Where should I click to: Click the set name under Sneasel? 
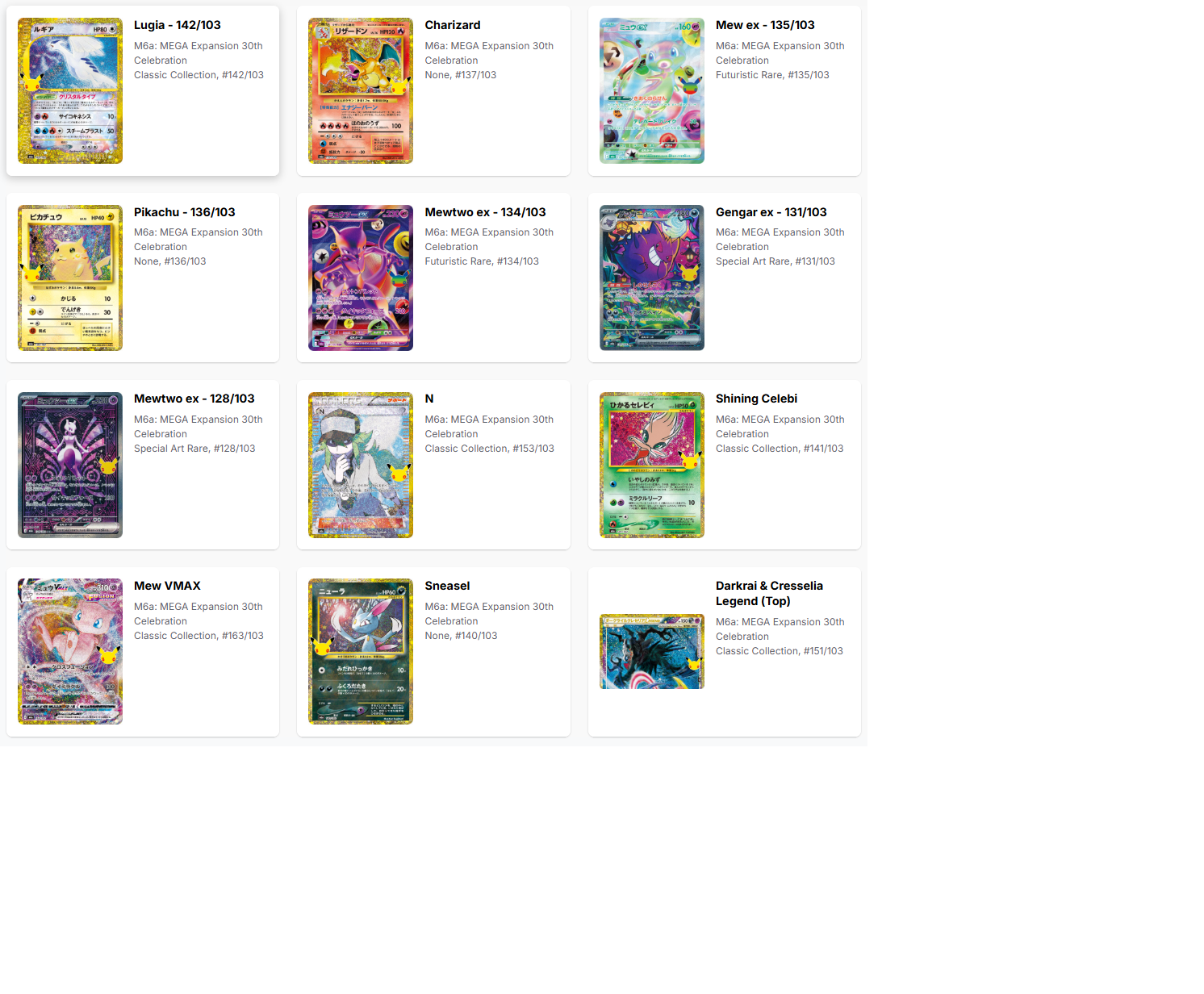click(490, 614)
